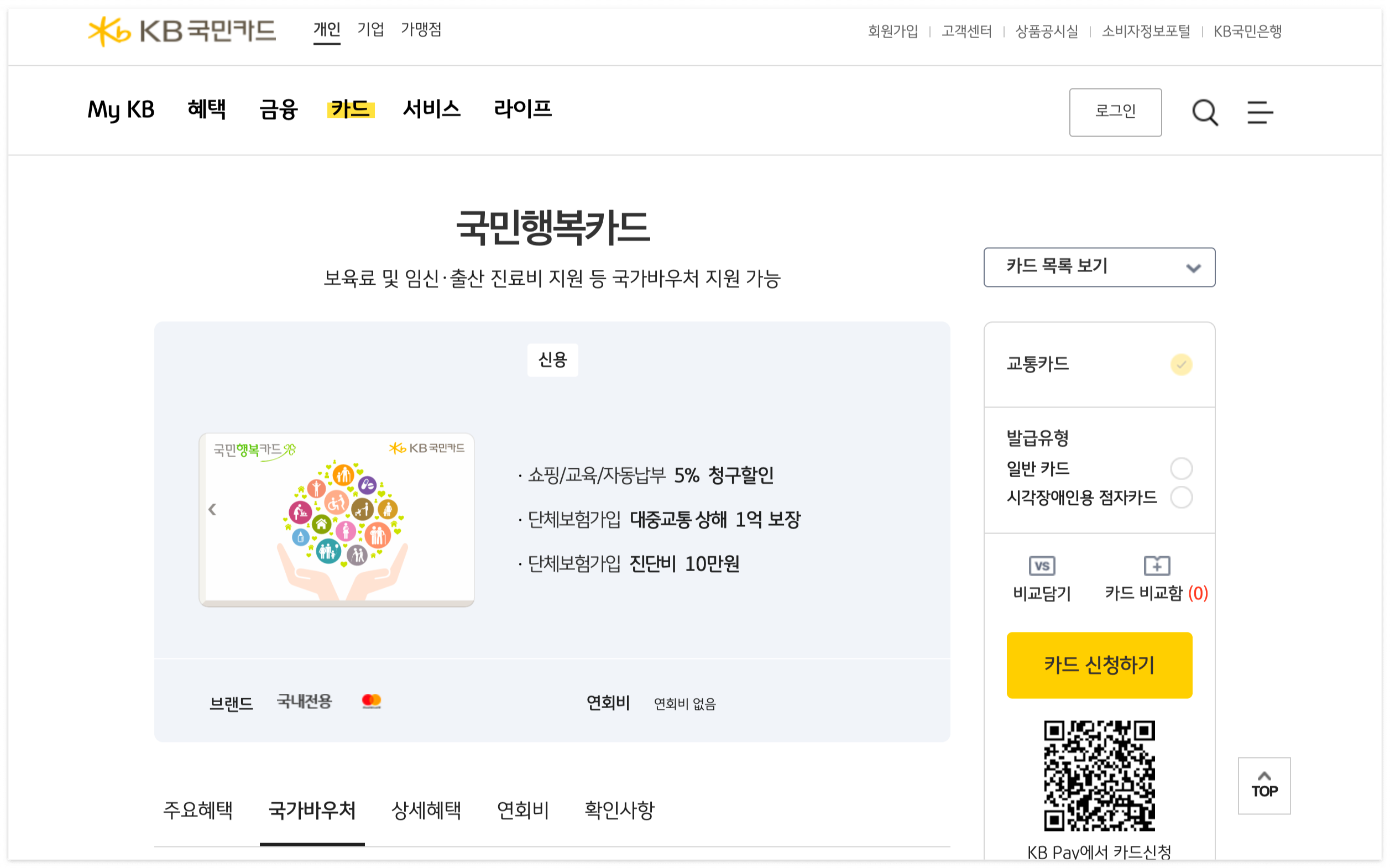Open the 서비스 menu
Viewport: 1390px width, 868px height.
point(431,109)
